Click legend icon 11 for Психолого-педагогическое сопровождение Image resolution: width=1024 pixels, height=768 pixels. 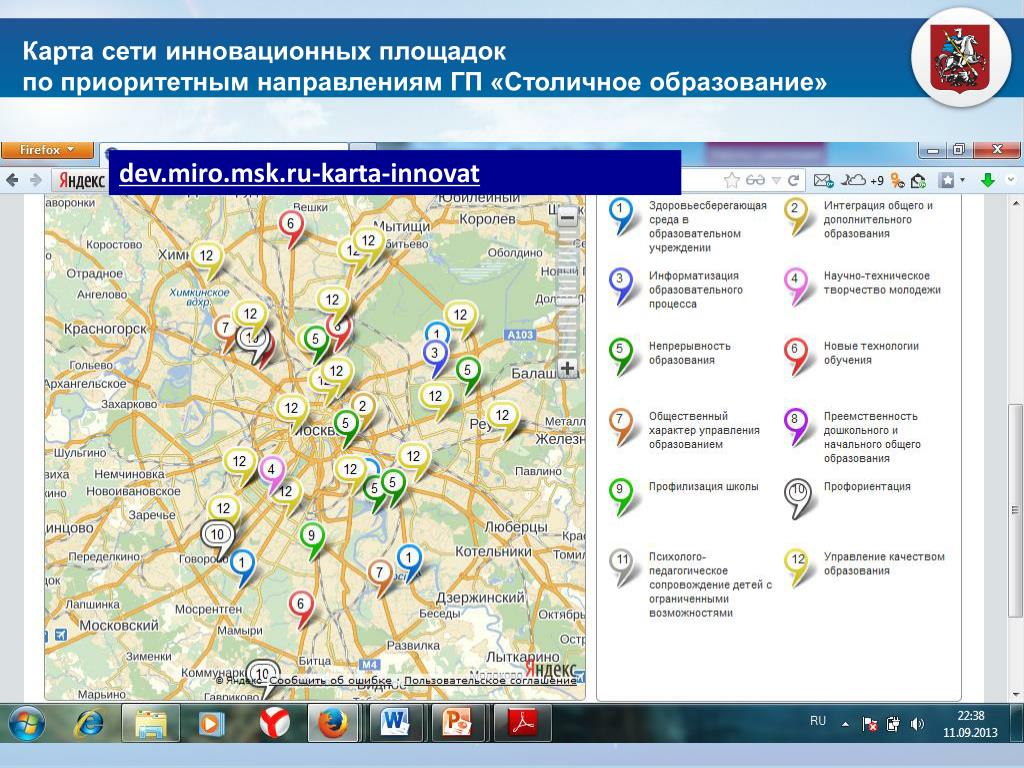tap(621, 566)
